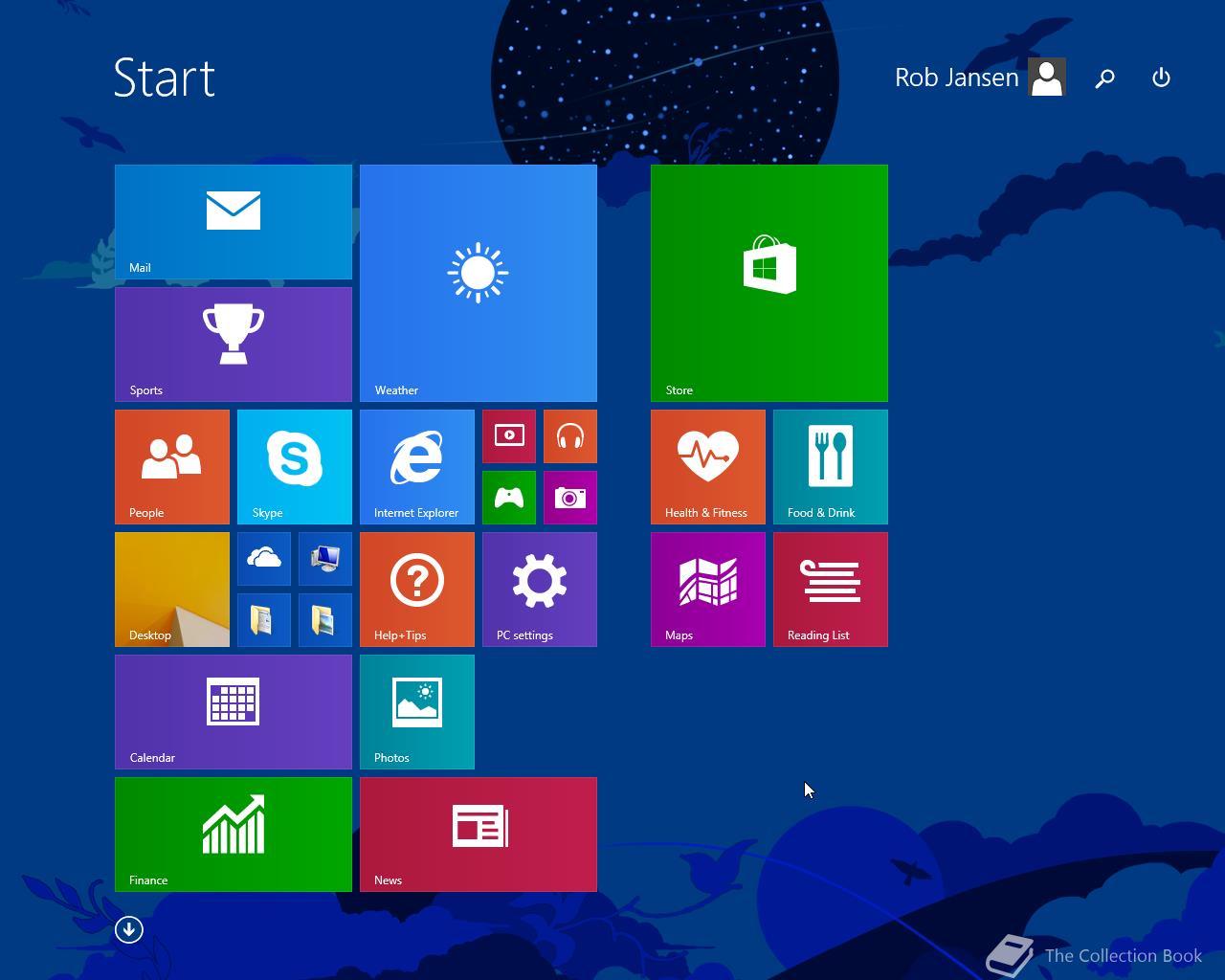The height and width of the screenshot is (980, 1225).
Task: Open the small Music headphones tile
Action: 570,436
